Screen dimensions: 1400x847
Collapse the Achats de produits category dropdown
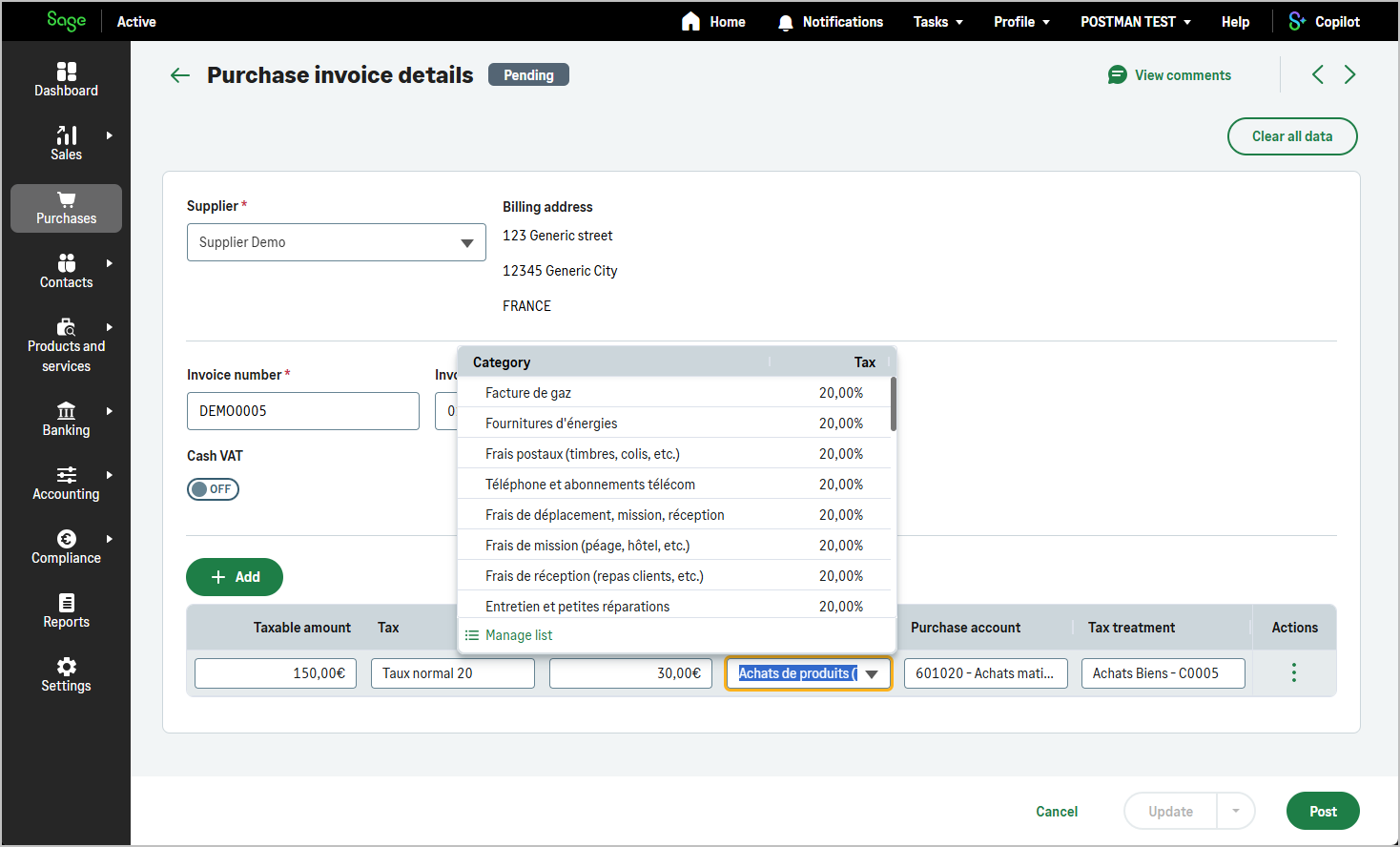pyautogui.click(x=872, y=673)
